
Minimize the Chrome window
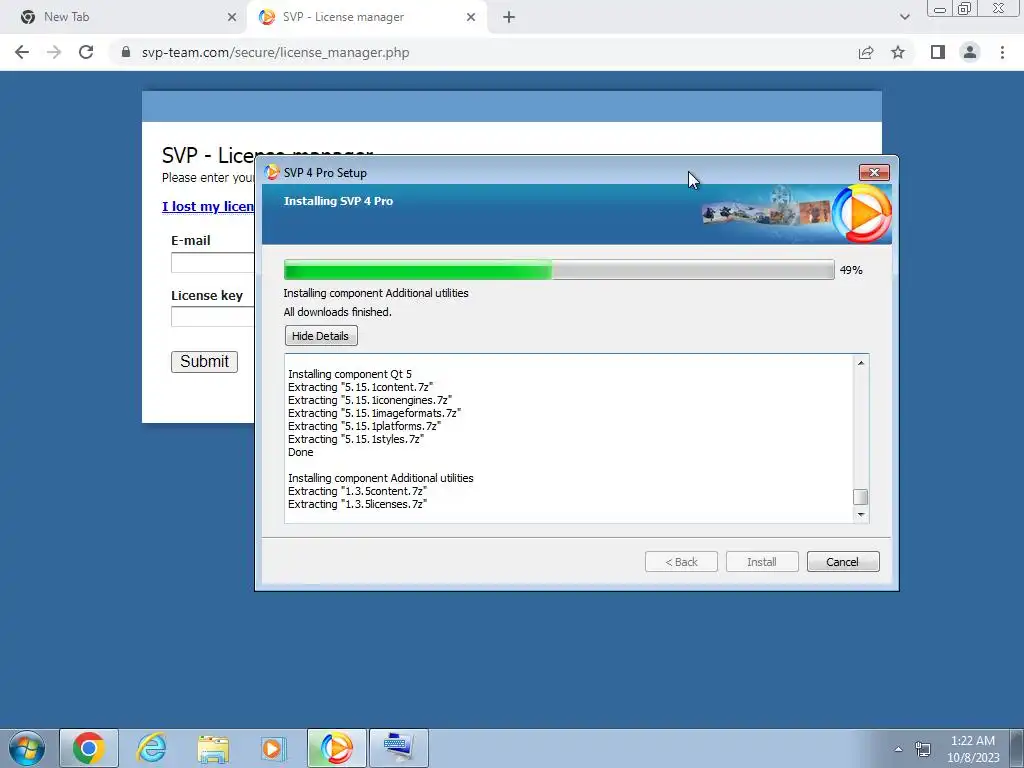(940, 8)
